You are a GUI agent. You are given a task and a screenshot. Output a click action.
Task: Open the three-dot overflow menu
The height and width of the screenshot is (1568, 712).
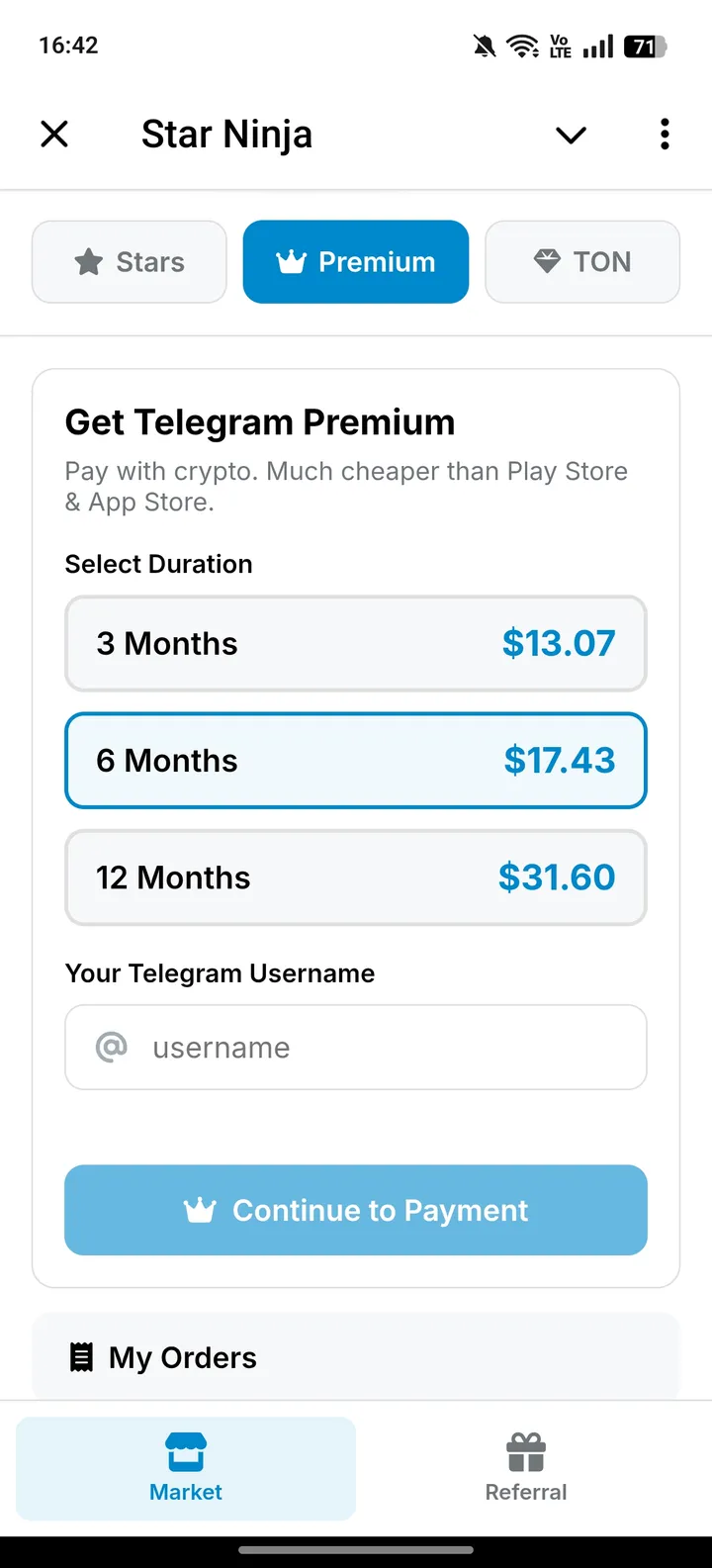[665, 134]
